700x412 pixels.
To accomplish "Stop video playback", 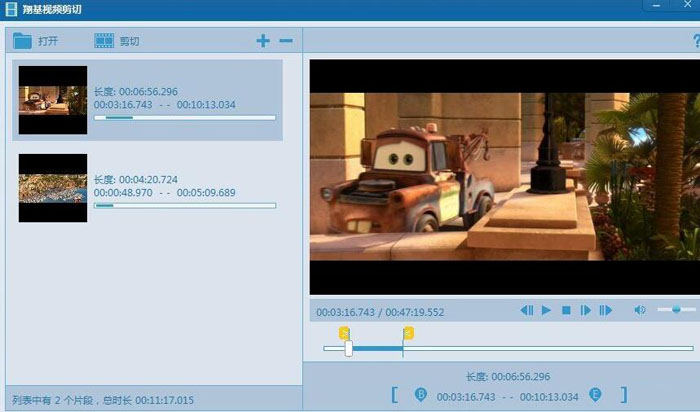I will (x=566, y=310).
